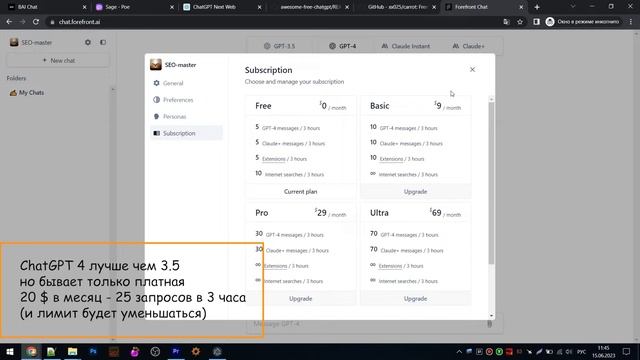This screenshot has height=360, width=640.
Task: Open the Preferences settings section
Action: pyautogui.click(x=187, y=100)
